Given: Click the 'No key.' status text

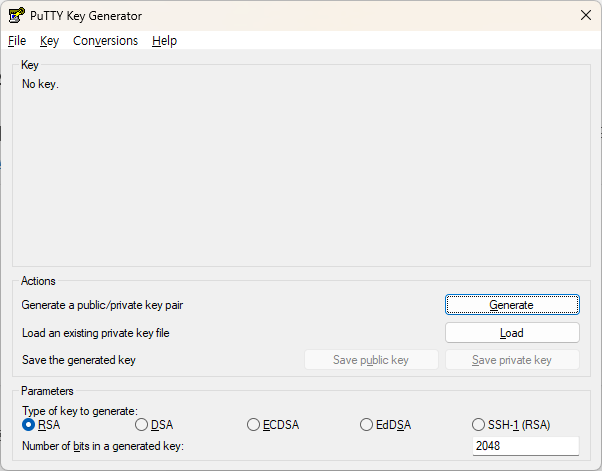Looking at the screenshot, I should point(40,84).
